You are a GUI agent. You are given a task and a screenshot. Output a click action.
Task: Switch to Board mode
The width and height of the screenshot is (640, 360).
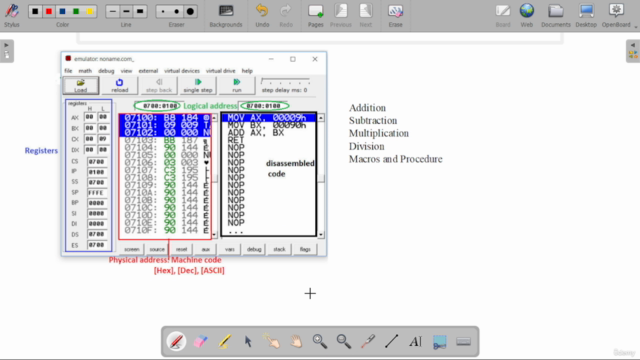click(x=503, y=15)
